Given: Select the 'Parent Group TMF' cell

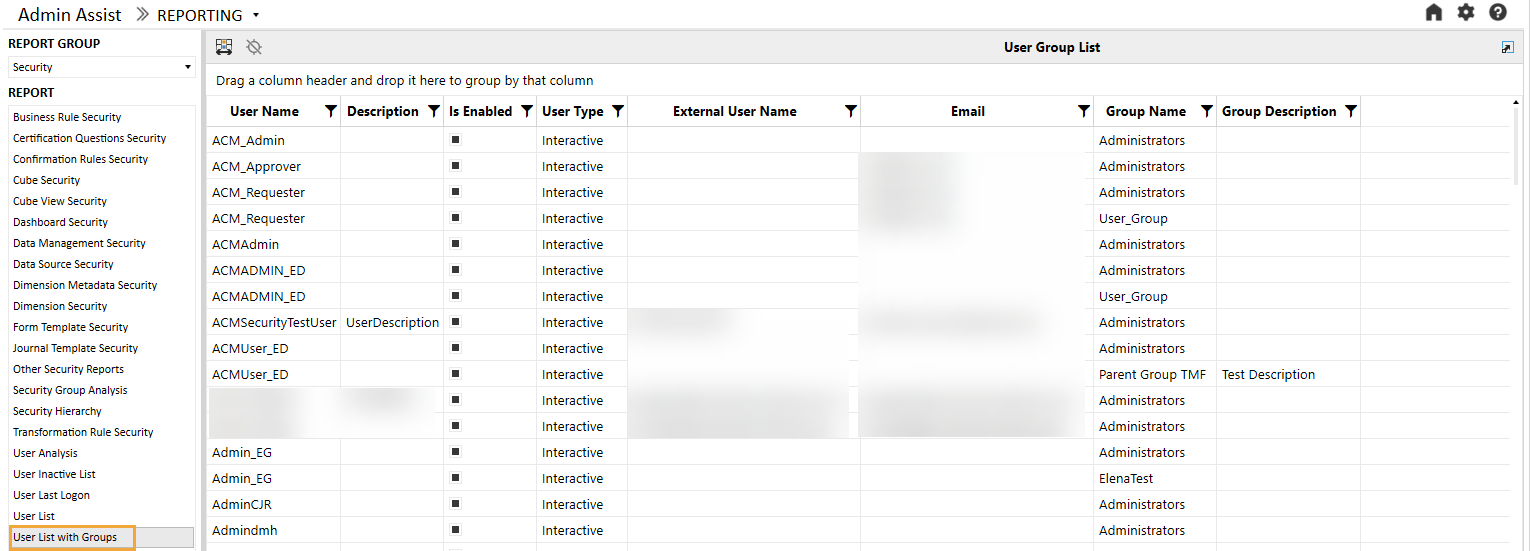Looking at the screenshot, I should (x=1155, y=374).
